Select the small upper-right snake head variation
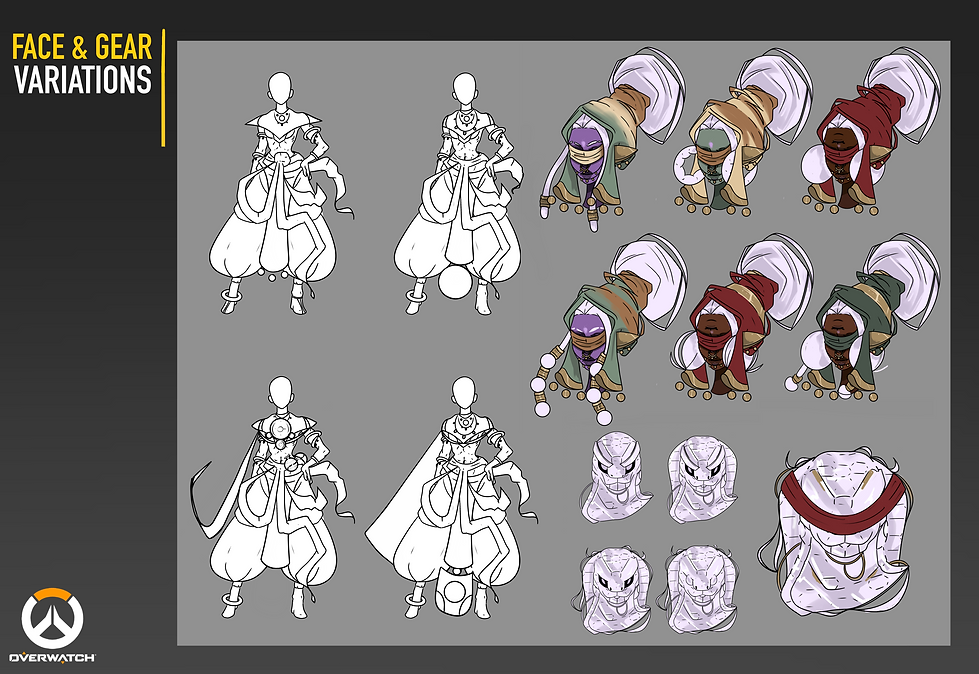This screenshot has width=979, height=674. 704,479
